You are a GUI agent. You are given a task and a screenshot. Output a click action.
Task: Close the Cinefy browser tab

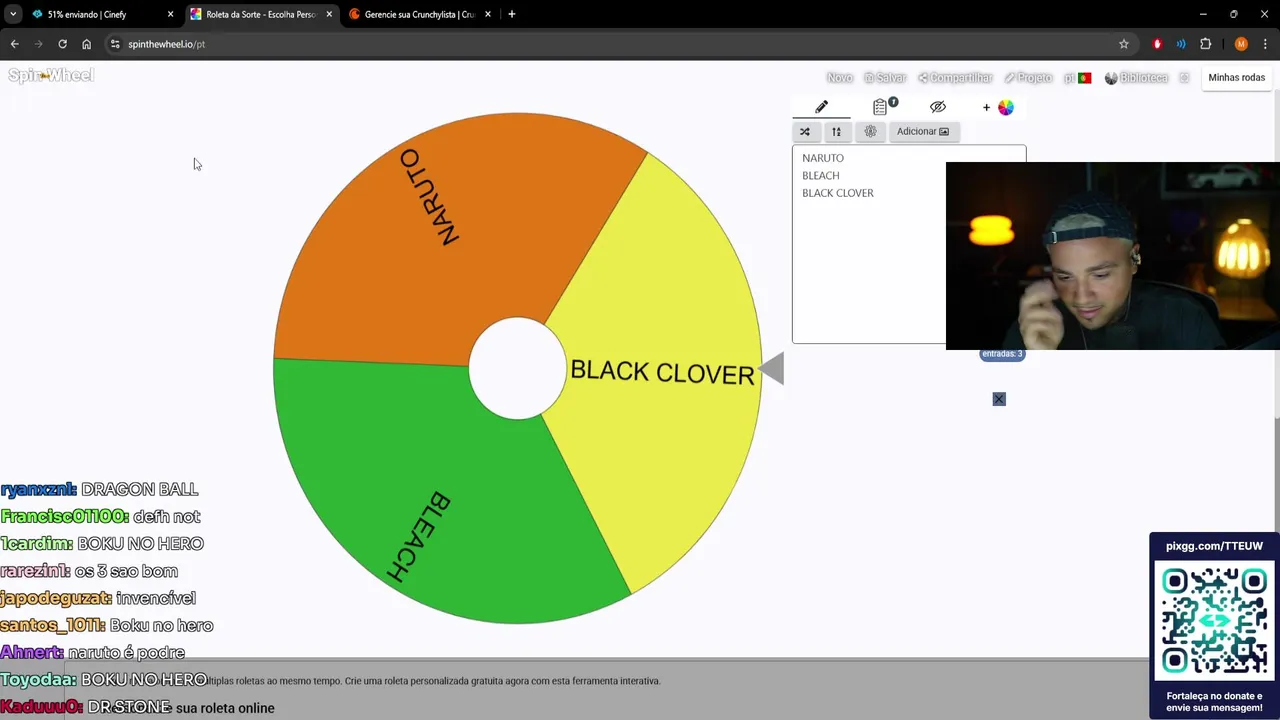170,14
